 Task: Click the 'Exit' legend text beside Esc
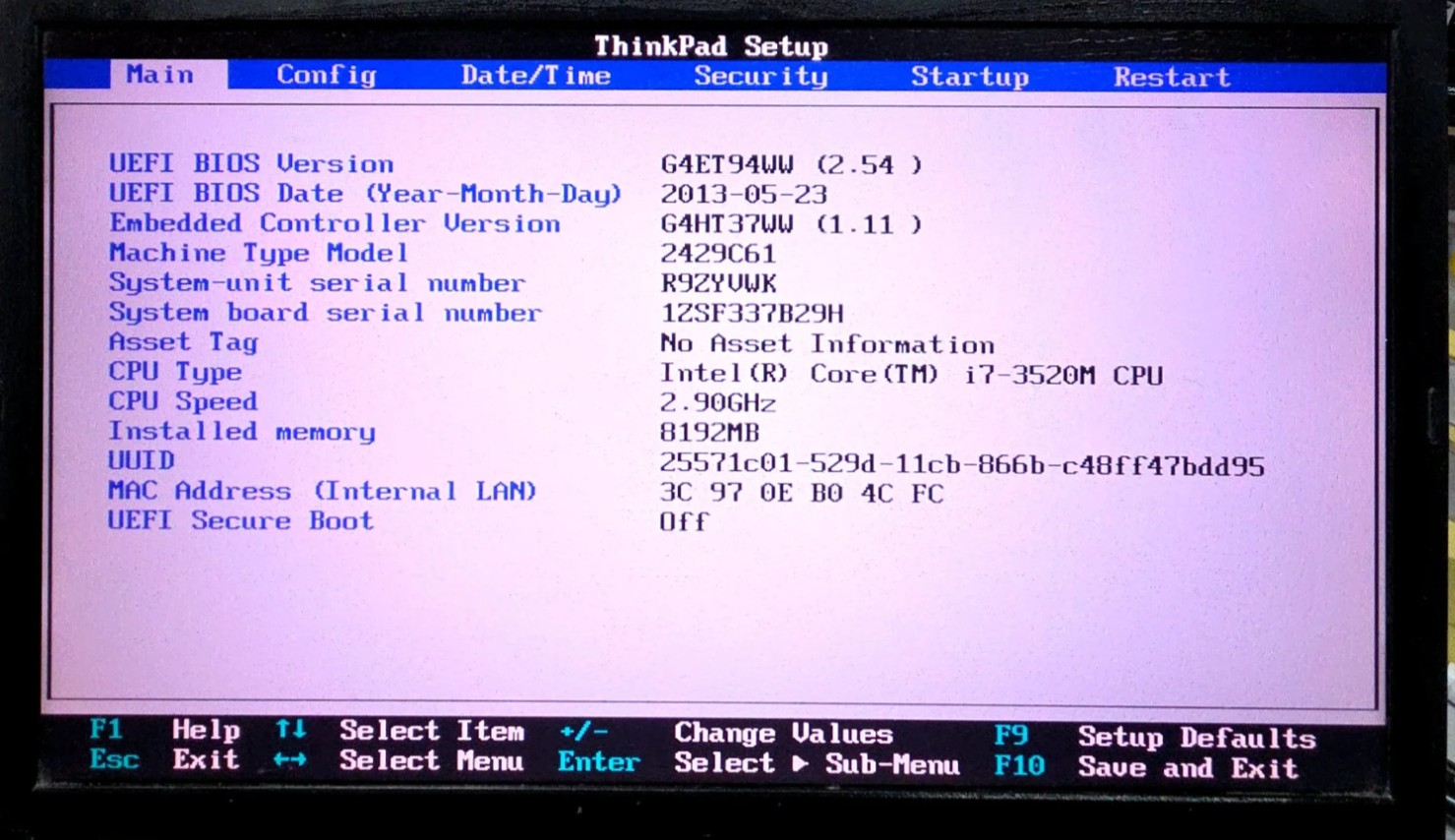pos(206,759)
